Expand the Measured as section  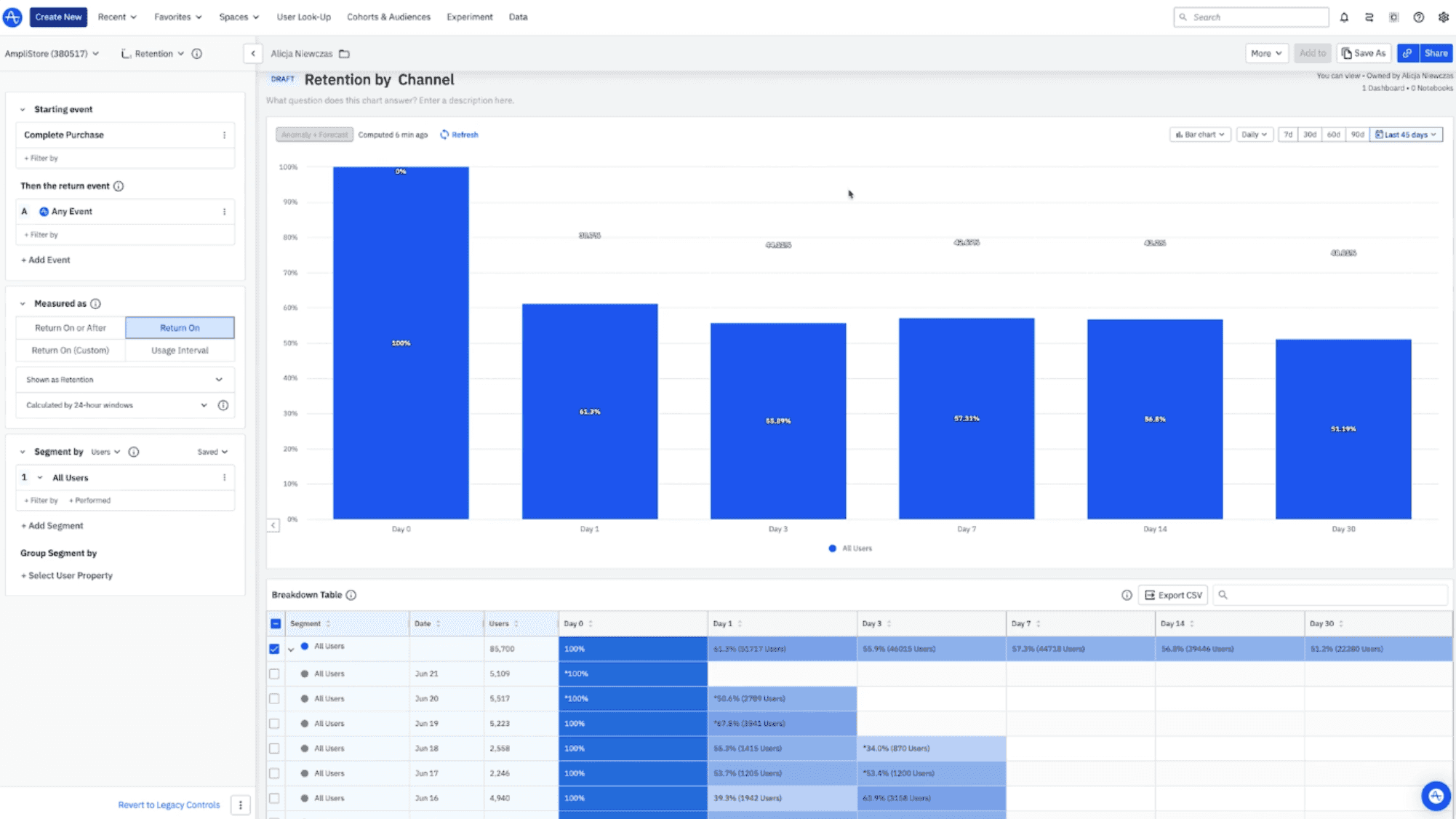coord(22,303)
